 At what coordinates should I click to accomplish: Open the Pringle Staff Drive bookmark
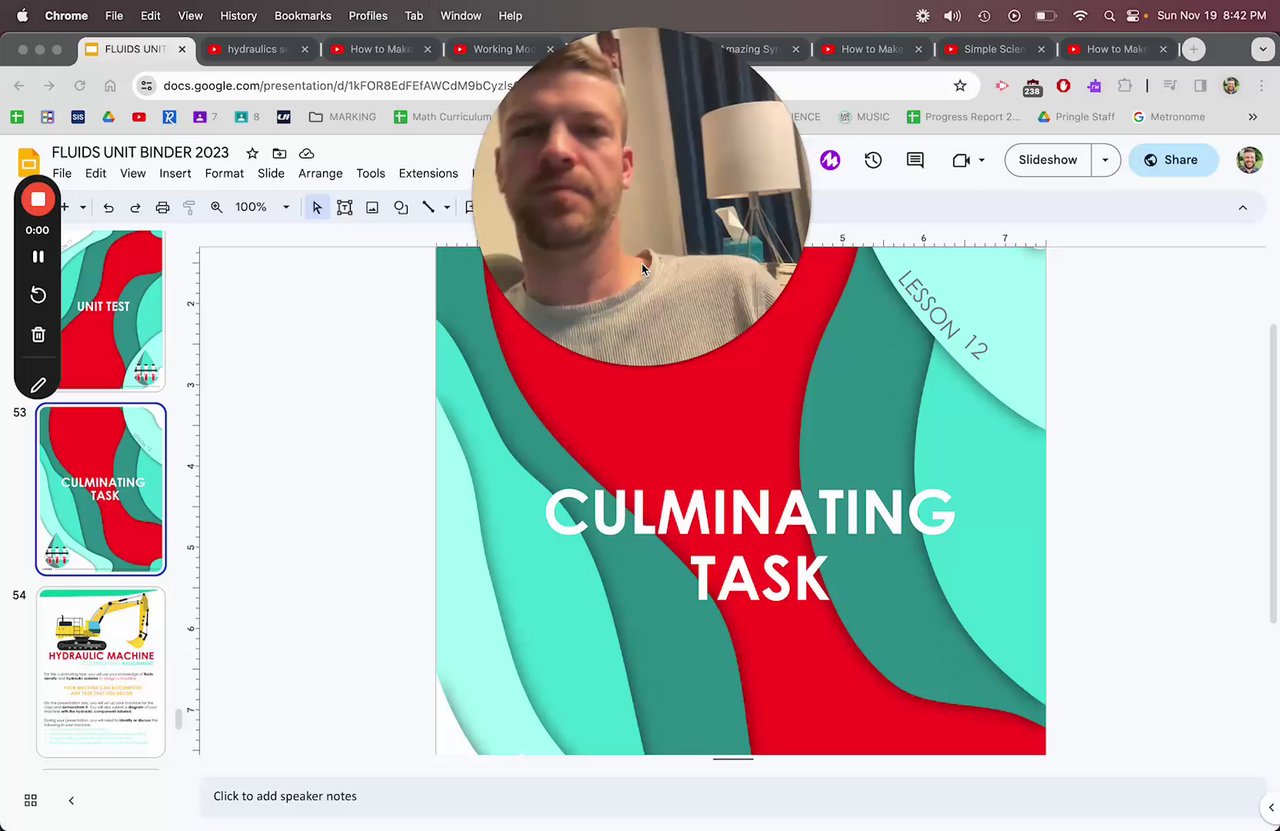click(1076, 117)
